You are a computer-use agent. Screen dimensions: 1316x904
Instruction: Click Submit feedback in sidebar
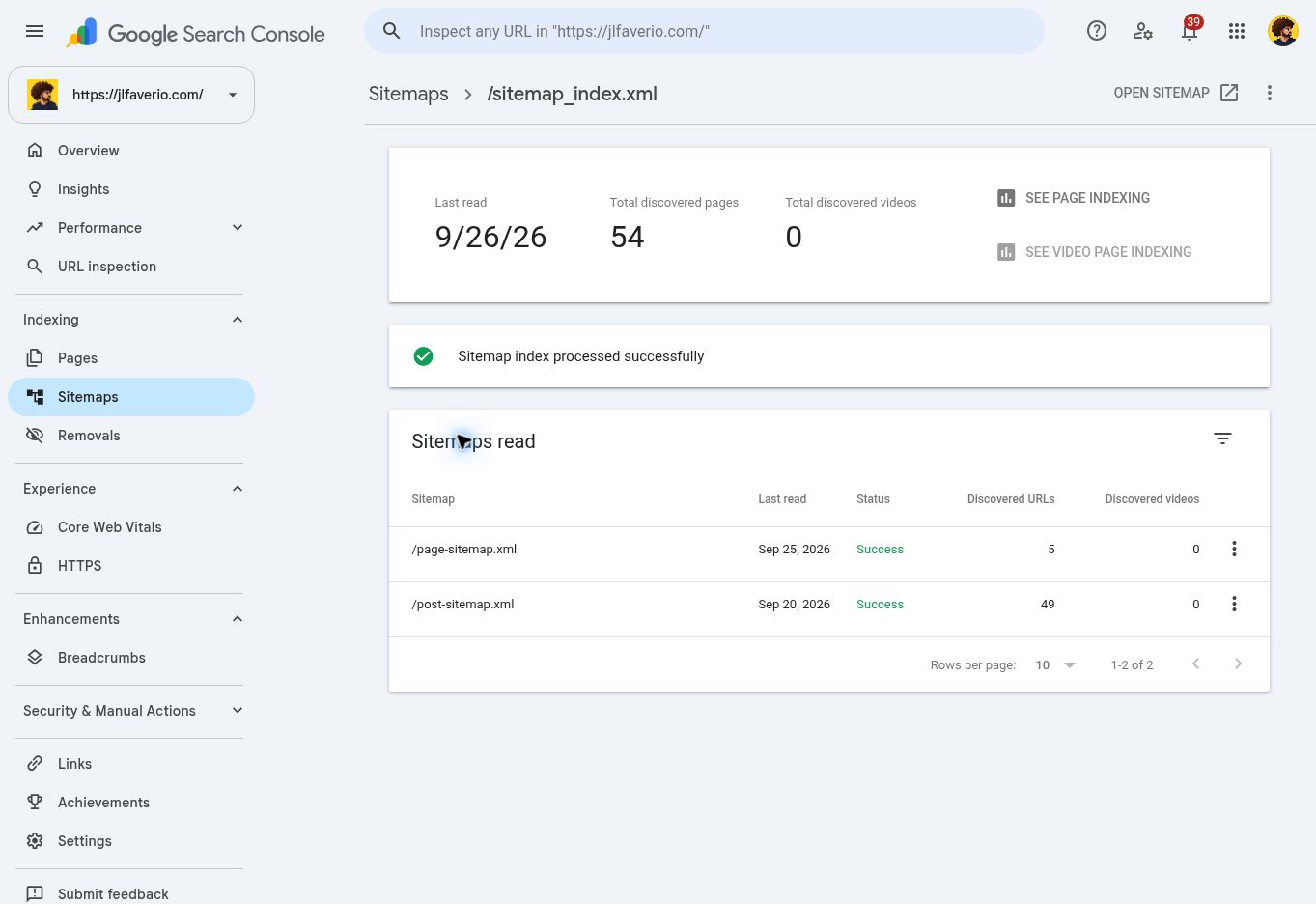pyautogui.click(x=131, y=894)
